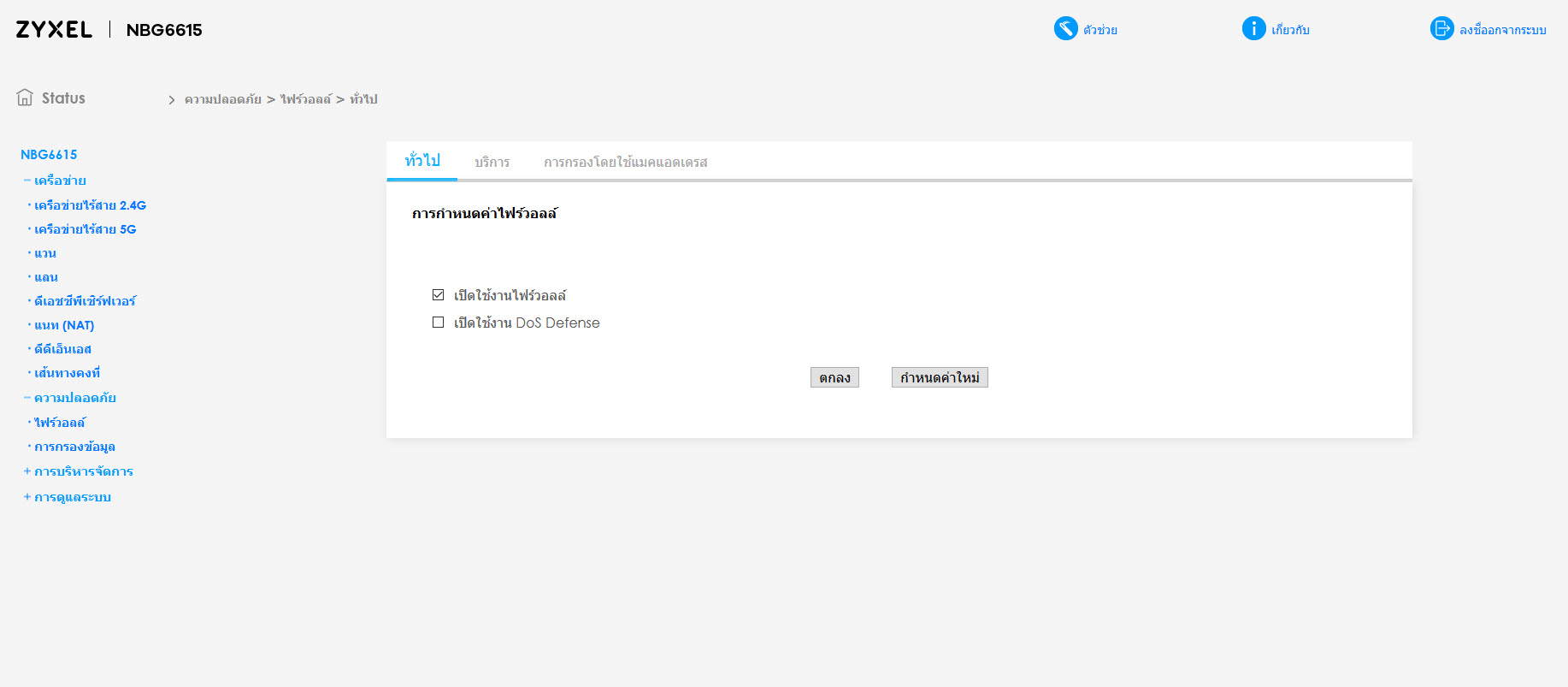The width and height of the screenshot is (1568, 687).
Task: Click the เปิดใช้งานไฟร์วอลล์ label text
Action: [510, 295]
